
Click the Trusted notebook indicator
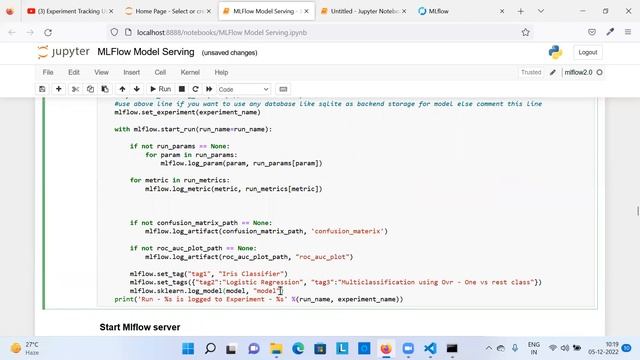(531, 72)
